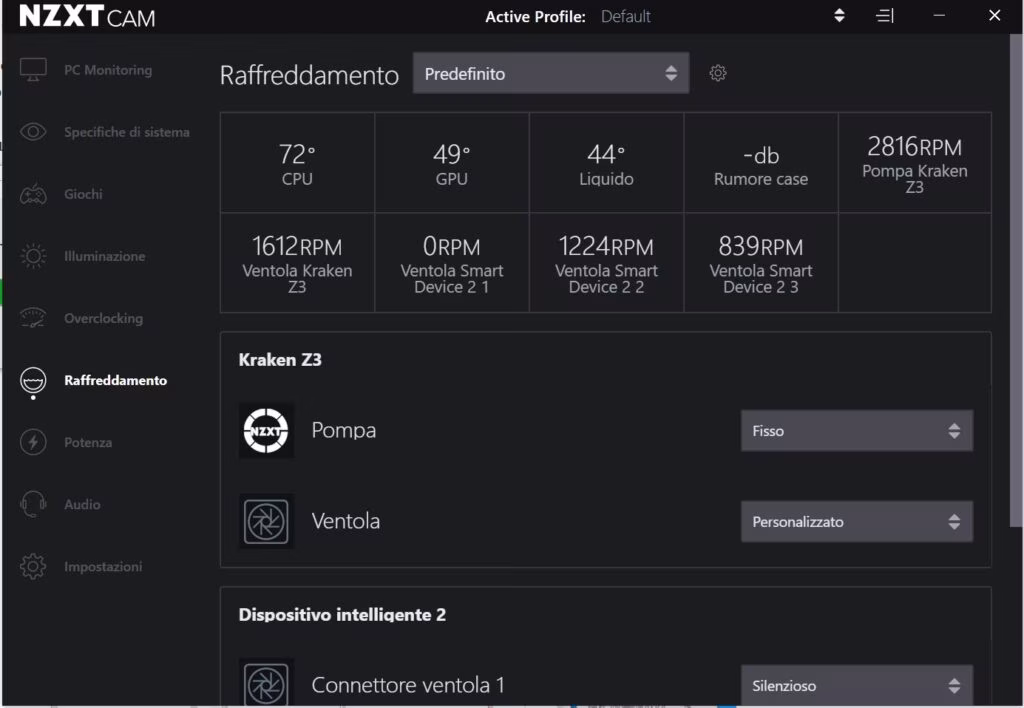Screen dimensions: 1024x708
Task: Close the NZXT CAM window
Action: (x=994, y=15)
